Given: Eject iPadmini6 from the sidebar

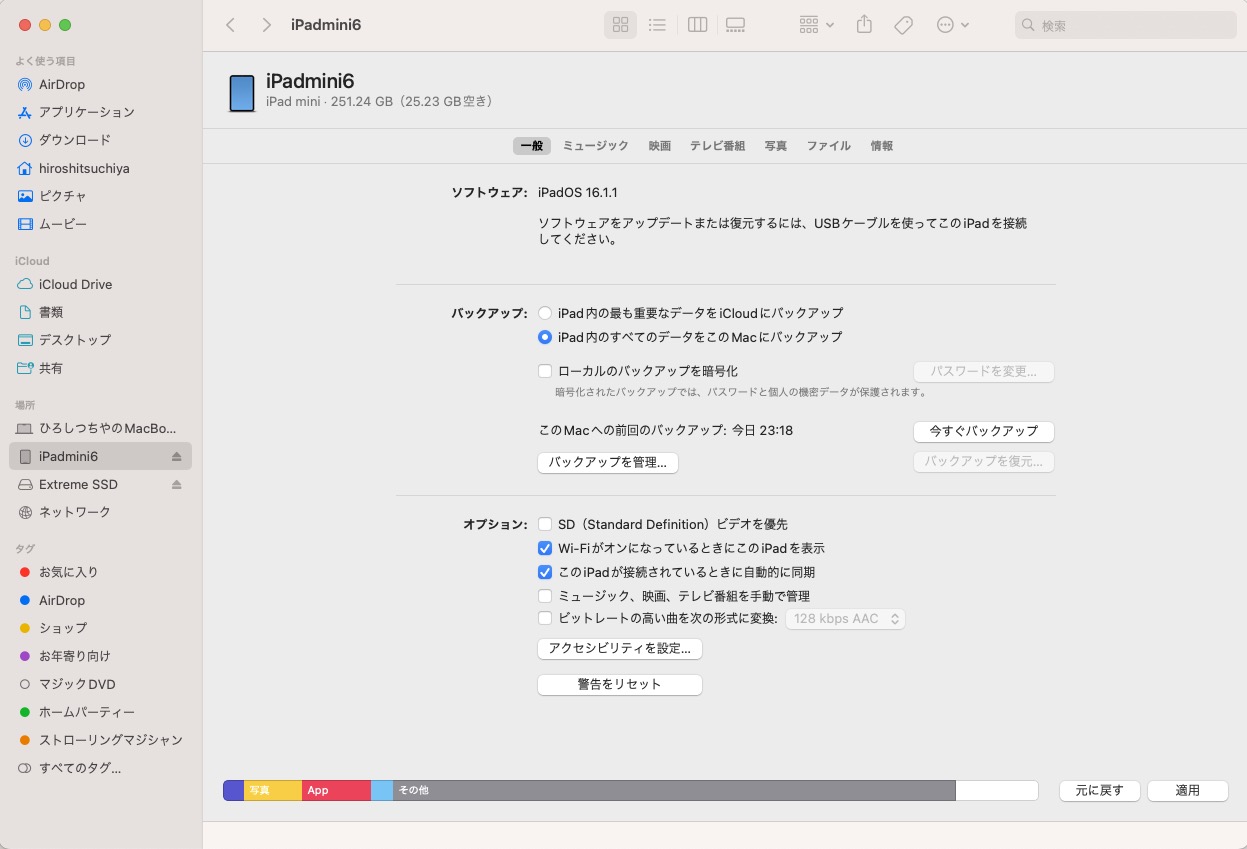Looking at the screenshot, I should point(177,457).
